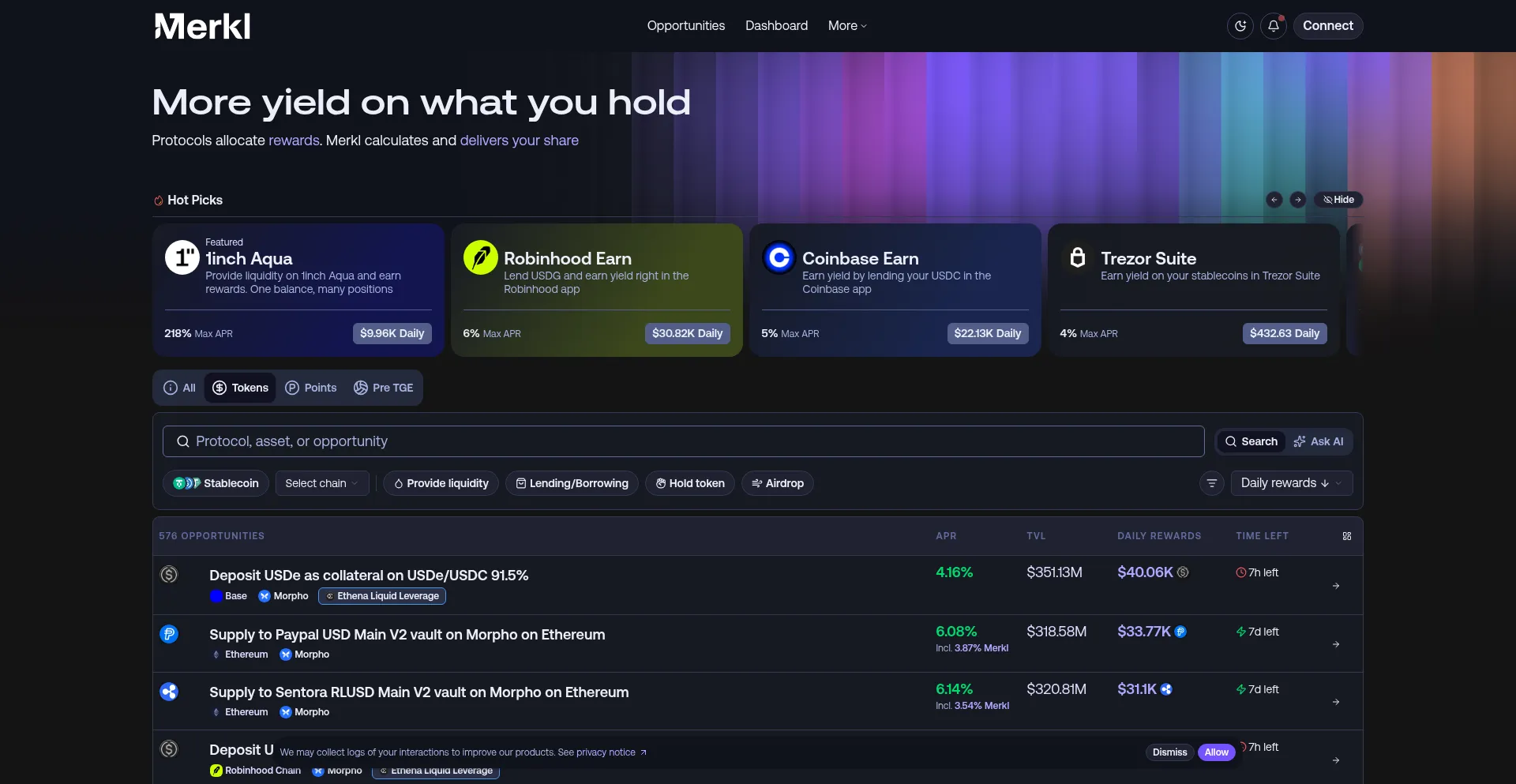This screenshot has width=1516, height=784.
Task: Click the Search mode button
Action: point(1251,441)
